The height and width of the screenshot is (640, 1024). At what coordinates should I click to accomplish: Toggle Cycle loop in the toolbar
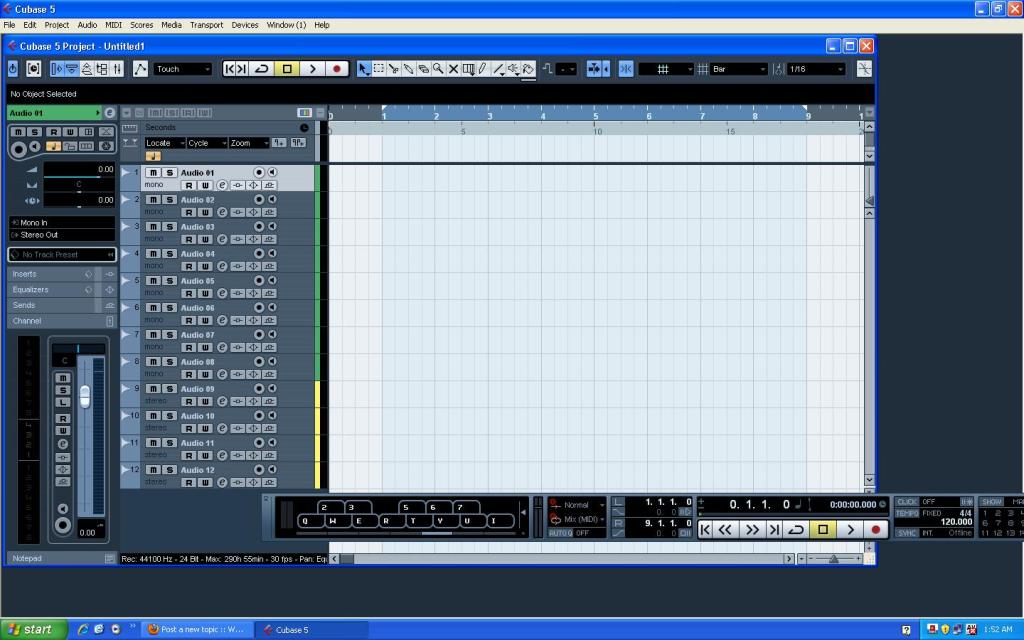pos(262,69)
